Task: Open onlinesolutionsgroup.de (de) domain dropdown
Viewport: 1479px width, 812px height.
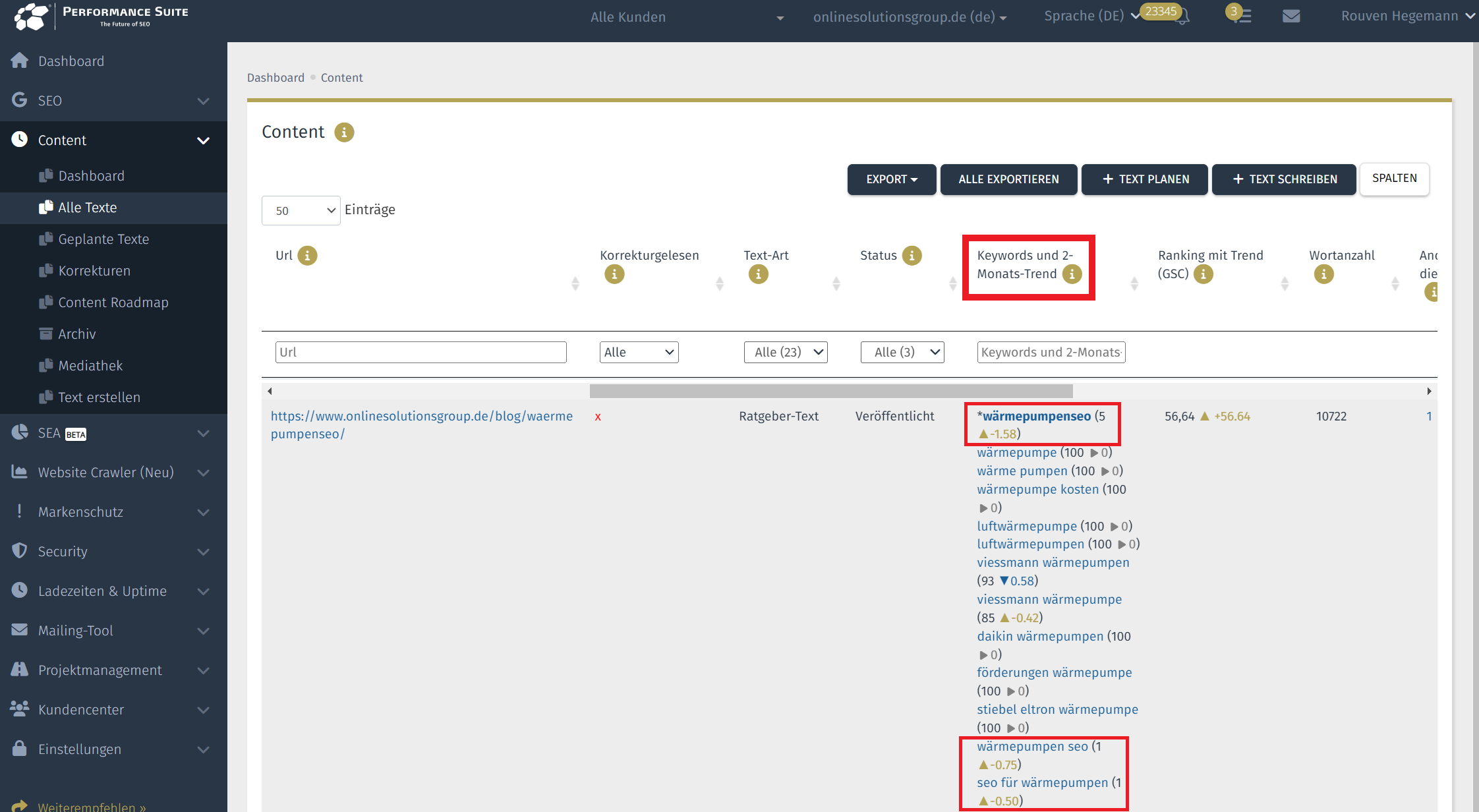Action: [910, 17]
